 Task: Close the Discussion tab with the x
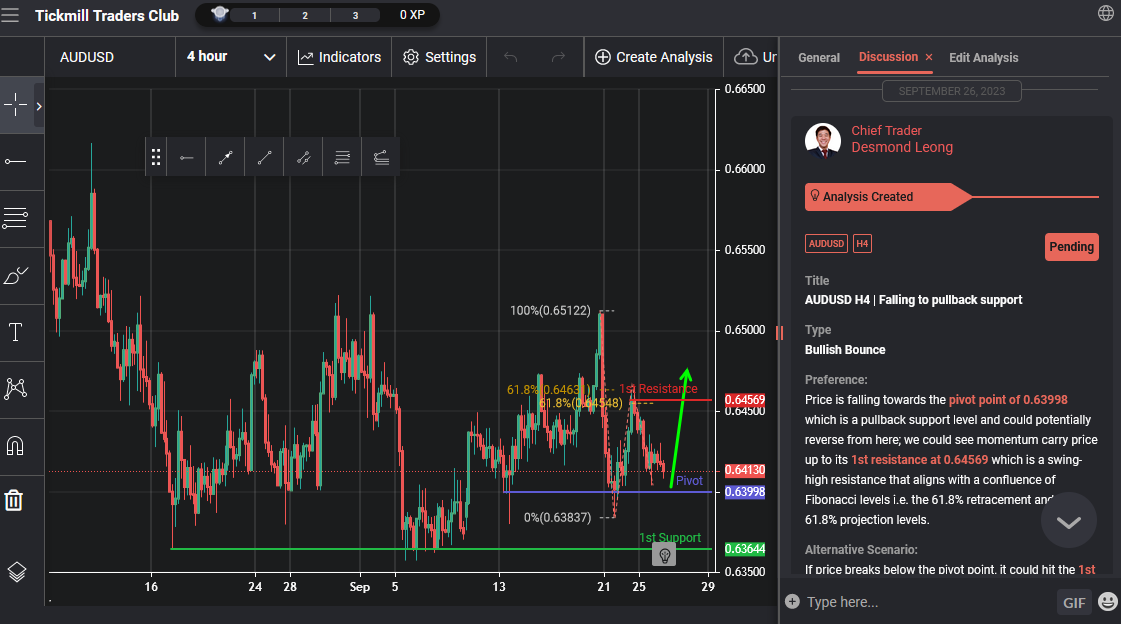pyautogui.click(x=929, y=57)
